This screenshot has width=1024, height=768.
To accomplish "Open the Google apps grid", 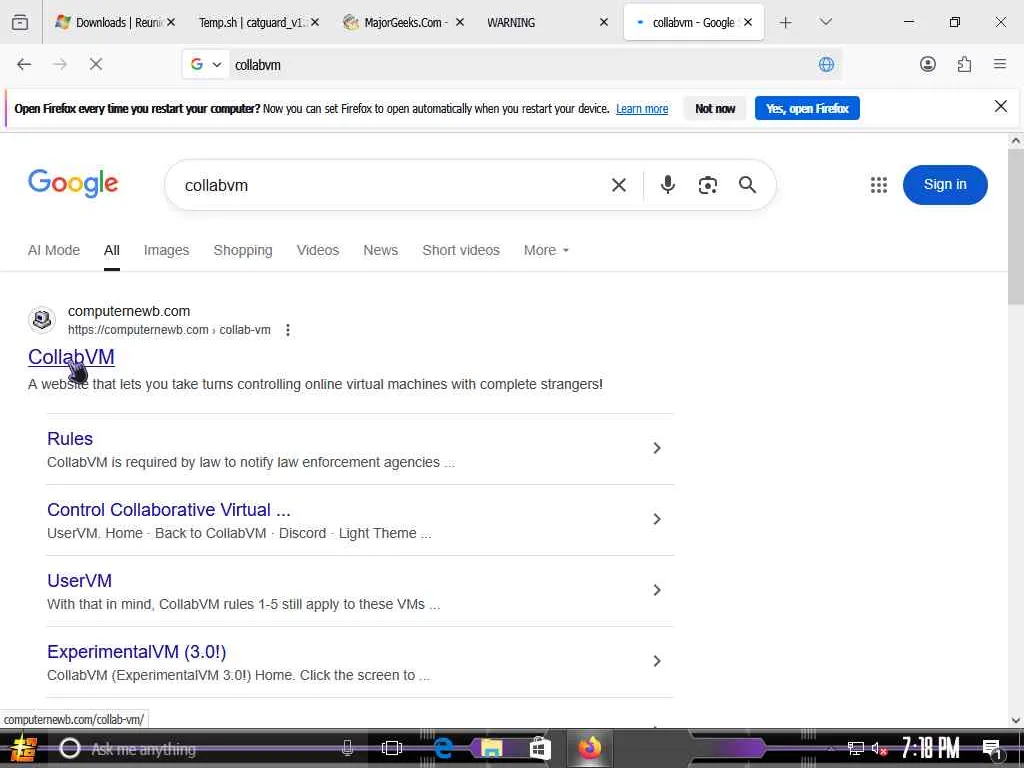I will [879, 185].
